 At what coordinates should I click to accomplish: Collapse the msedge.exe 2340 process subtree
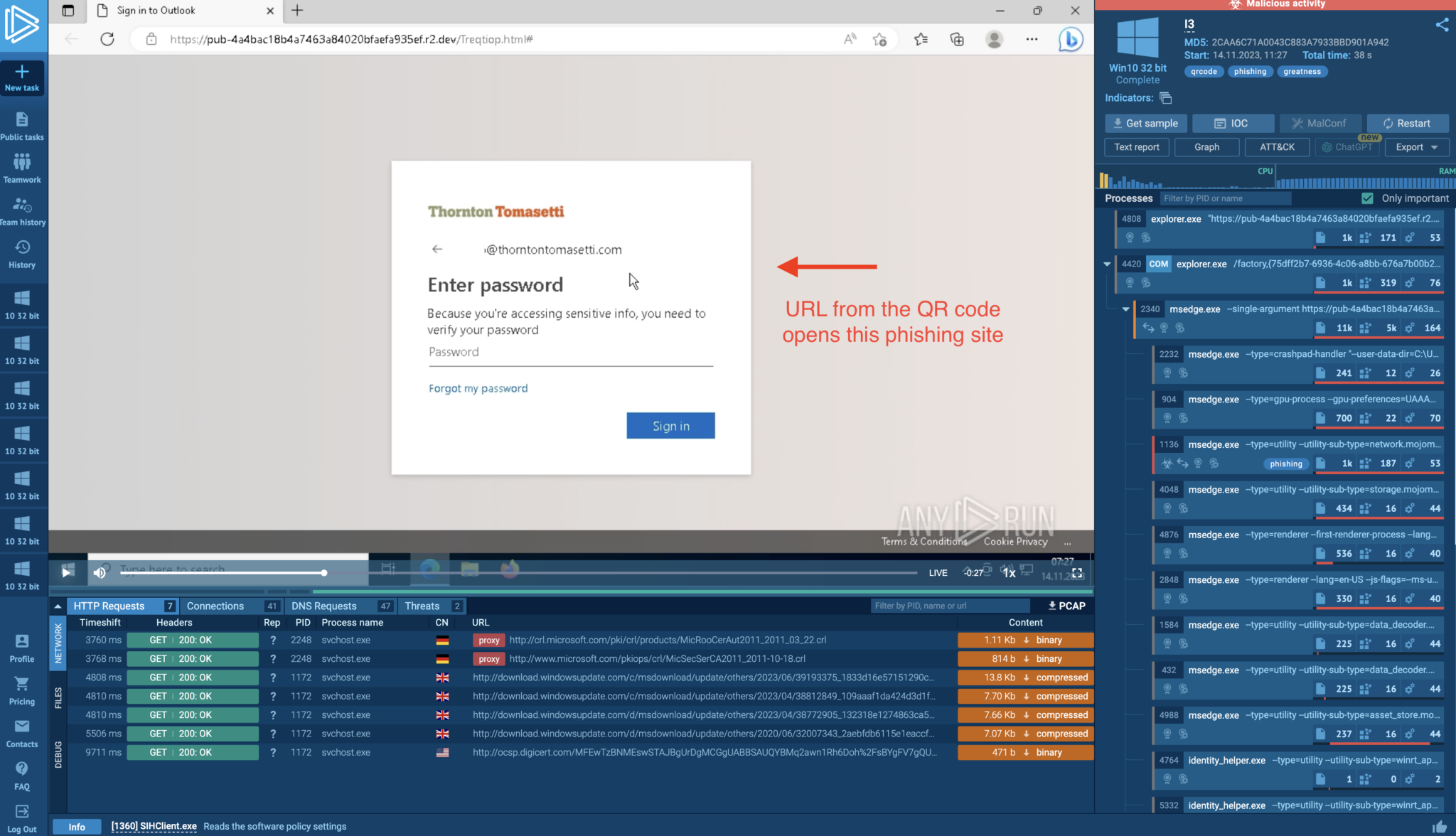click(x=1126, y=309)
